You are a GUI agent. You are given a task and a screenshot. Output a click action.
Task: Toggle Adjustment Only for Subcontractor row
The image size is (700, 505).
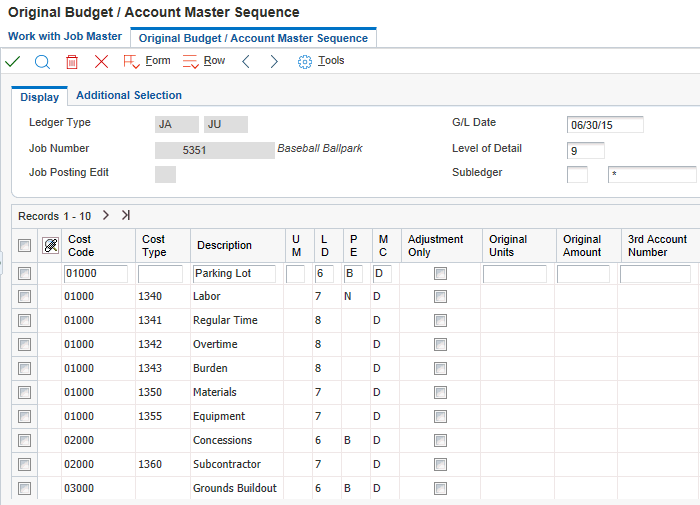[x=441, y=464]
